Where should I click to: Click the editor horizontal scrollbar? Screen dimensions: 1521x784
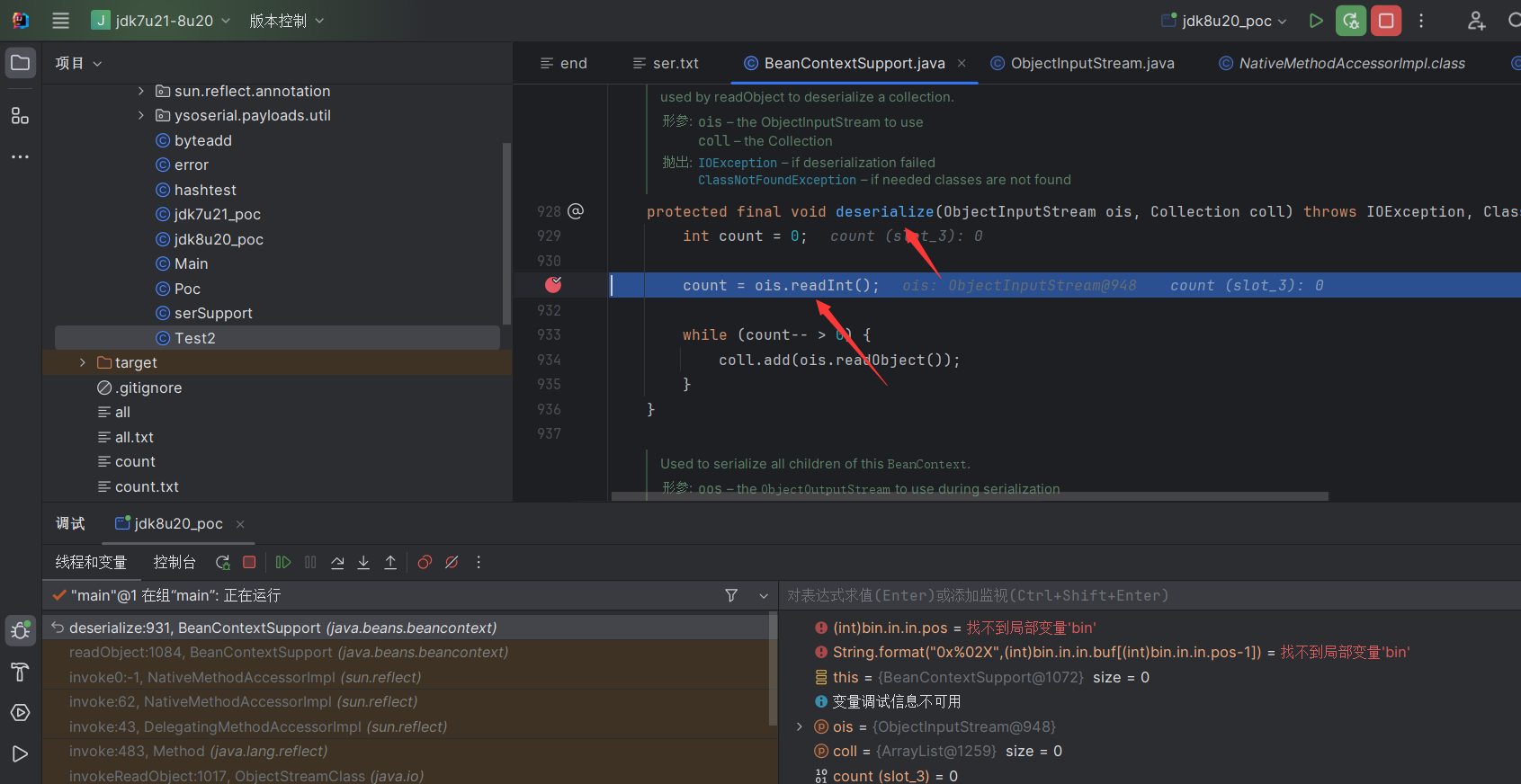[970, 496]
